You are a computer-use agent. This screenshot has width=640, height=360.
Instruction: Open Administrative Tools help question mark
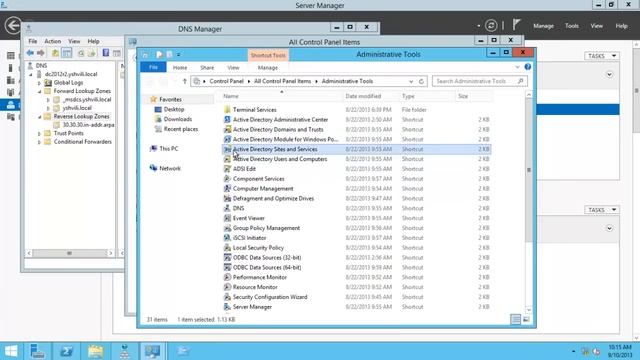click(528, 67)
